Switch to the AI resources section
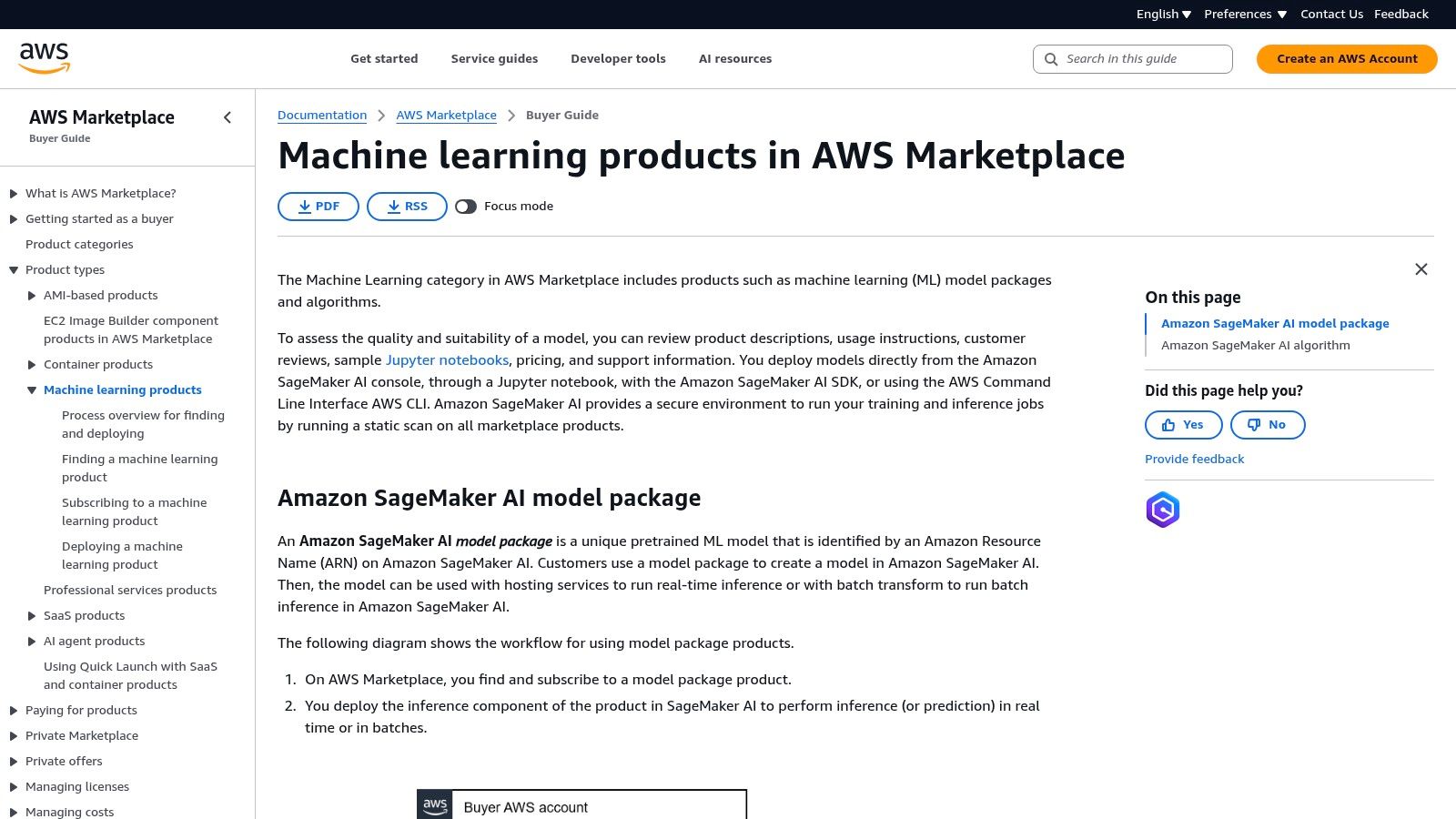Screen dimensions: 1456x819 tap(734, 58)
